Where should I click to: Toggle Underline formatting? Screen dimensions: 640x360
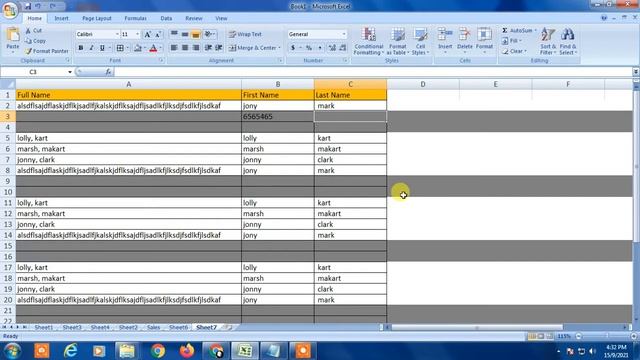(x=102, y=48)
